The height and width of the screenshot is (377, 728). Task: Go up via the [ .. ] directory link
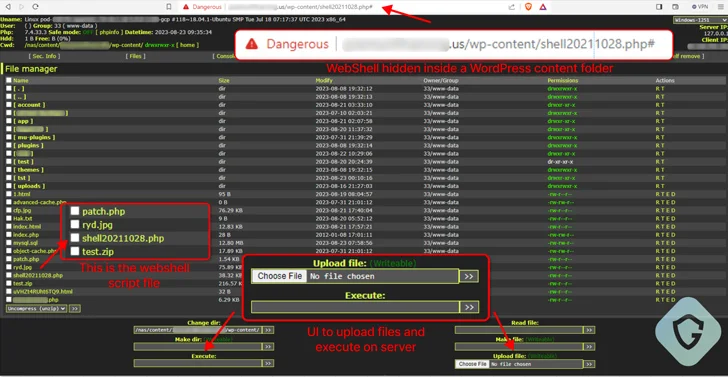coord(19,97)
